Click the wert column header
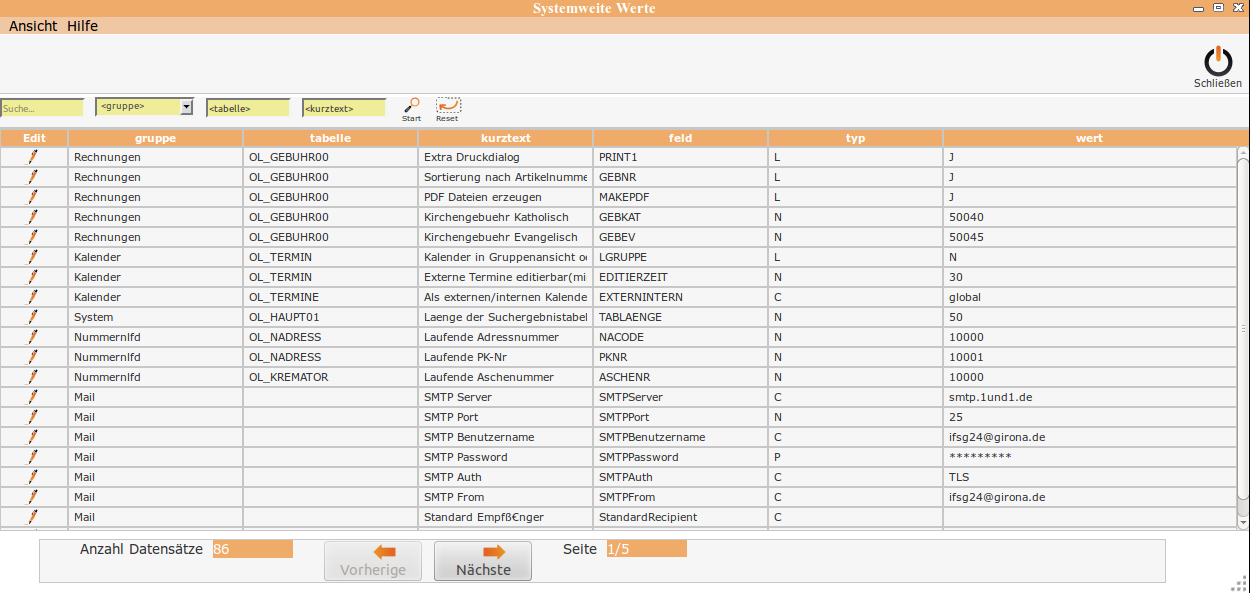1250x593 pixels. click(1089, 138)
